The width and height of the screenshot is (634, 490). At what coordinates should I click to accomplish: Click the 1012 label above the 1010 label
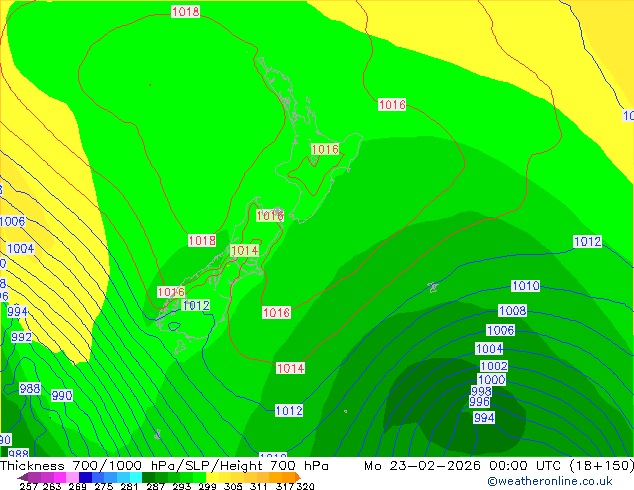(588, 241)
